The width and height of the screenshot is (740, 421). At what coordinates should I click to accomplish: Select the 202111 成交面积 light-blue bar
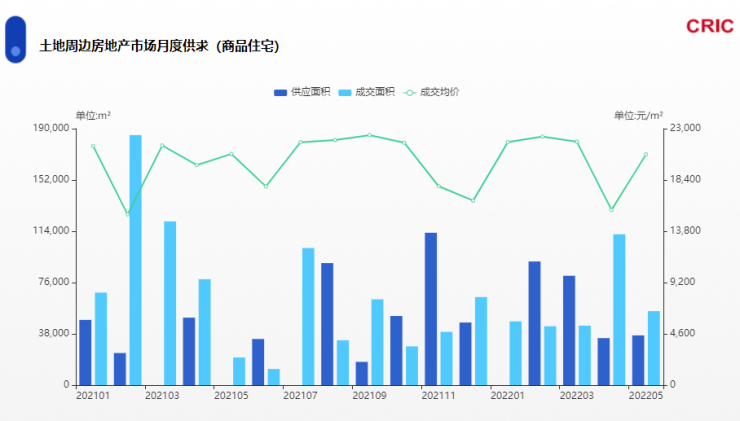(446, 358)
